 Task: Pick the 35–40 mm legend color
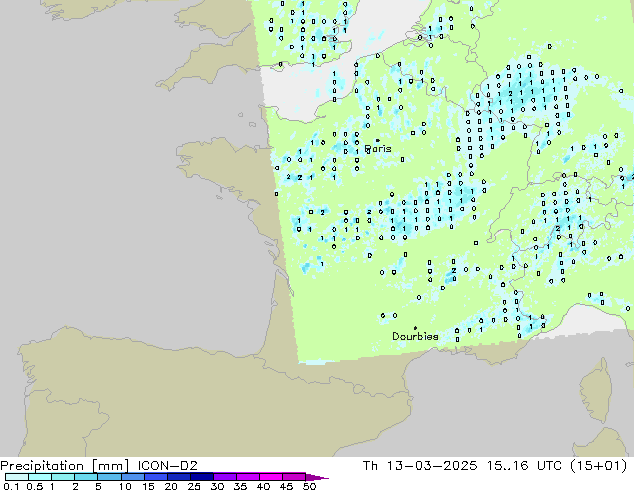click(x=247, y=477)
